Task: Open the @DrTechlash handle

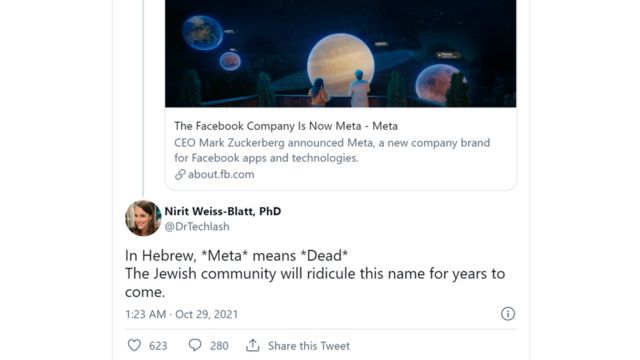Action: click(197, 227)
